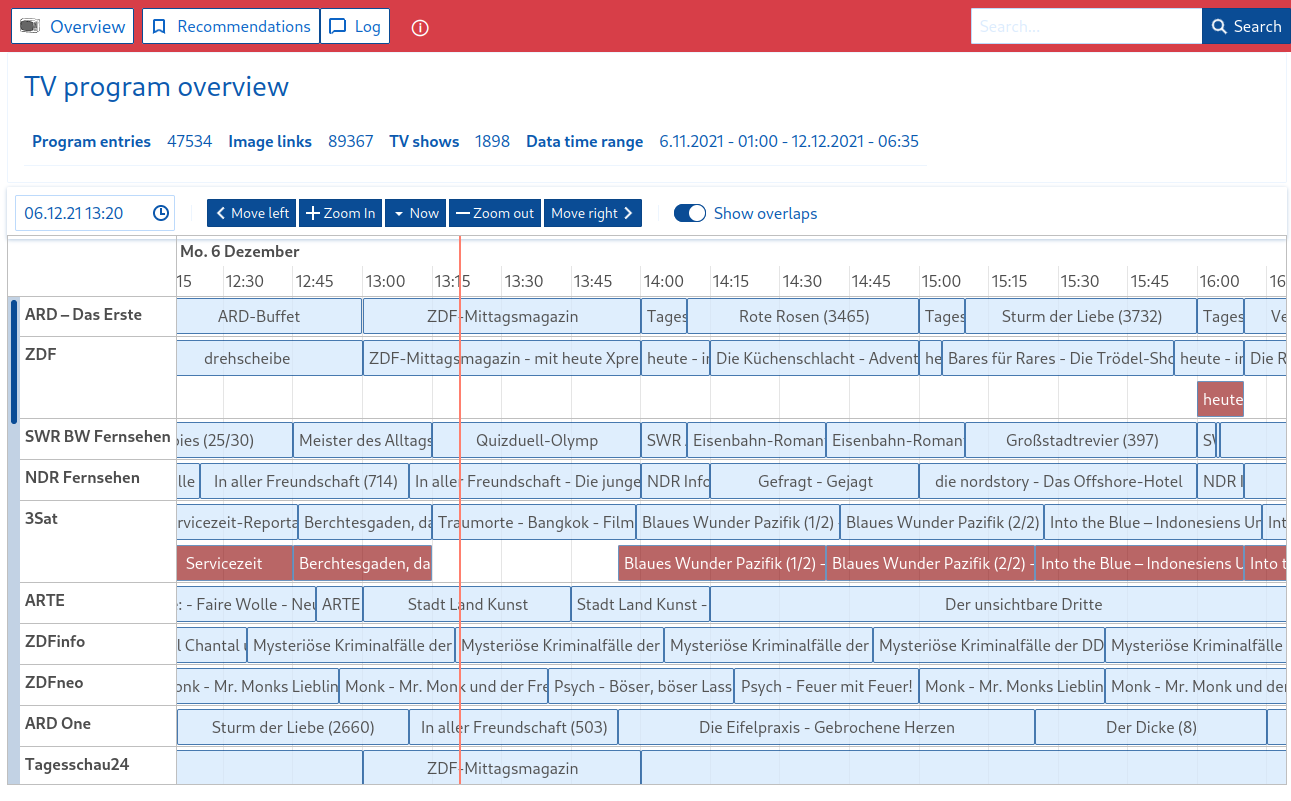Click the Program entries count 47534
Image resolution: width=1291 pixels, height=801 pixels.
tap(190, 141)
